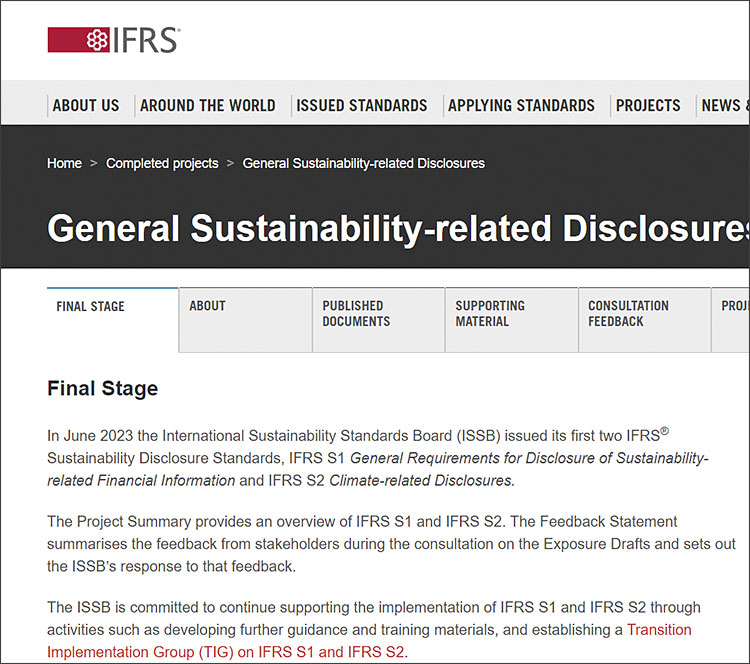Go to Home breadcrumb link
The height and width of the screenshot is (664, 750).
(64, 164)
